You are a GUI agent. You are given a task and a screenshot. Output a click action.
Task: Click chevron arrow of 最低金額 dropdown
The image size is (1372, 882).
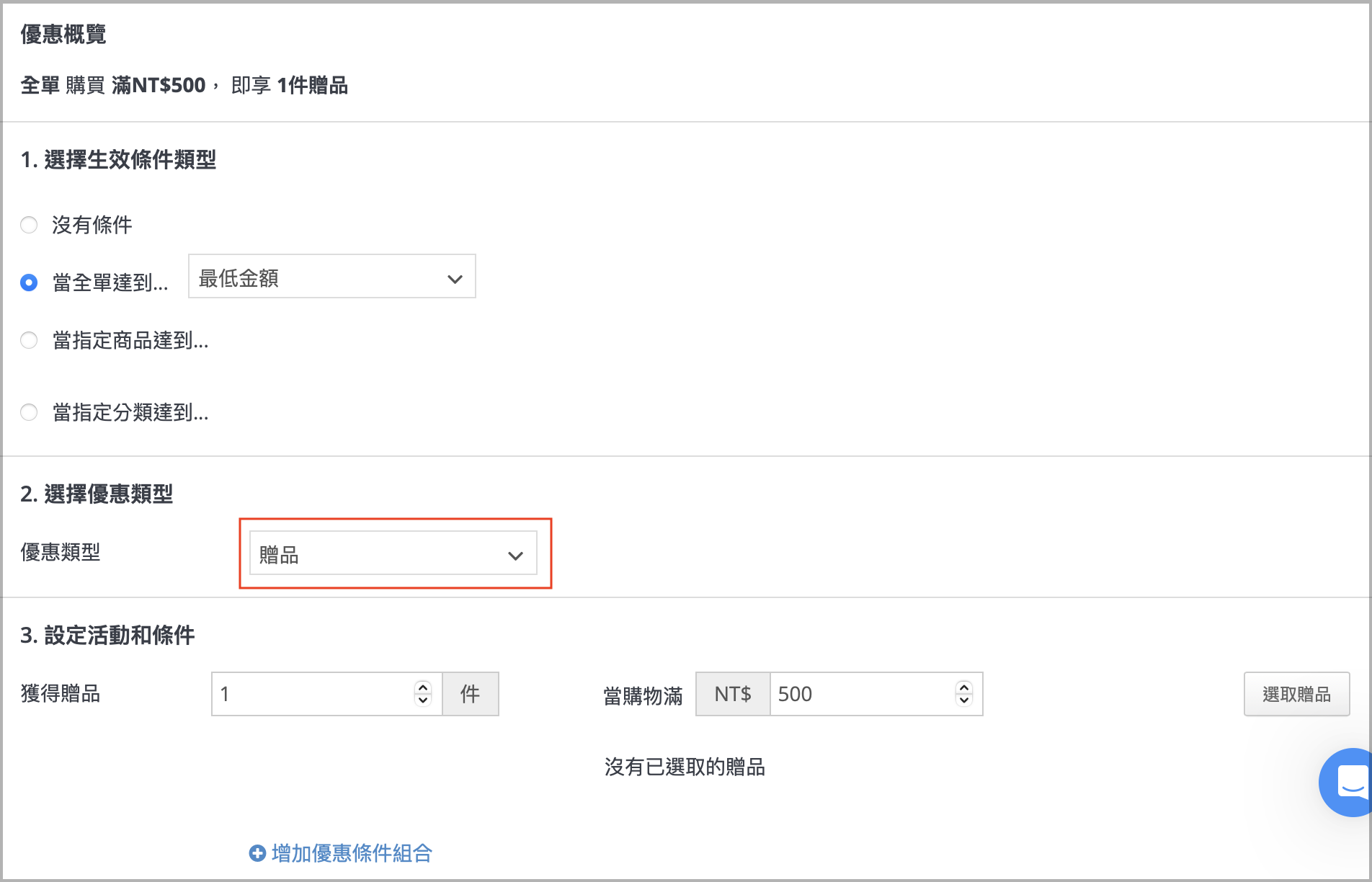[x=455, y=279]
